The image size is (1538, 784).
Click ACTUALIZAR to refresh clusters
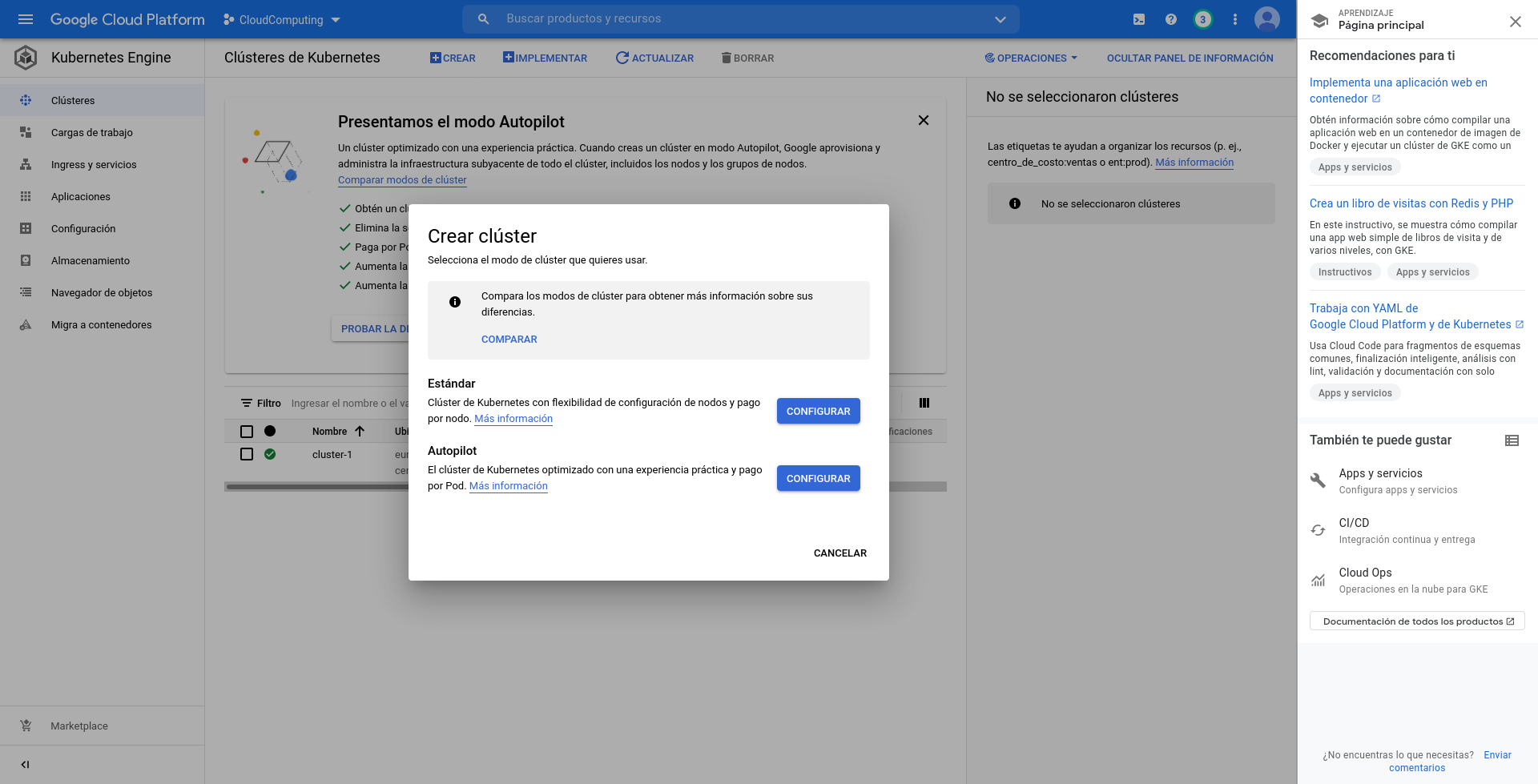click(x=654, y=58)
